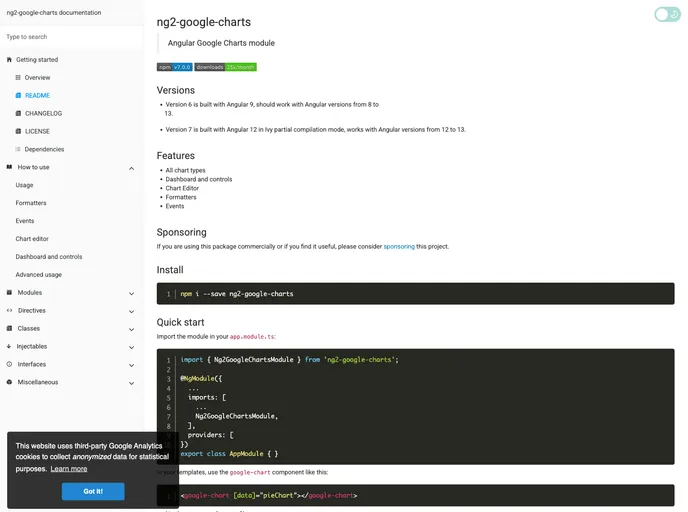Collapse the How to use section
The image size is (688, 512).
132,168
